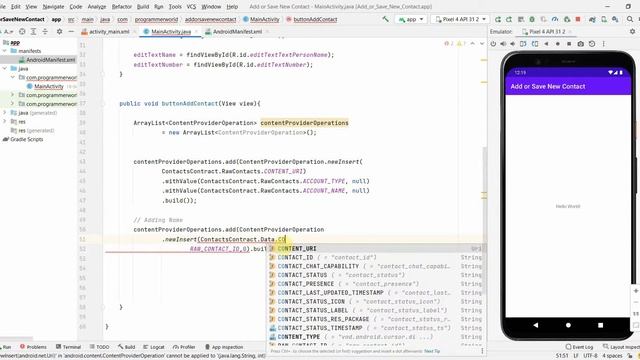Open emulator Snapshots clock icon
This screenshot has width=640, height=360.
(x=592, y=44)
